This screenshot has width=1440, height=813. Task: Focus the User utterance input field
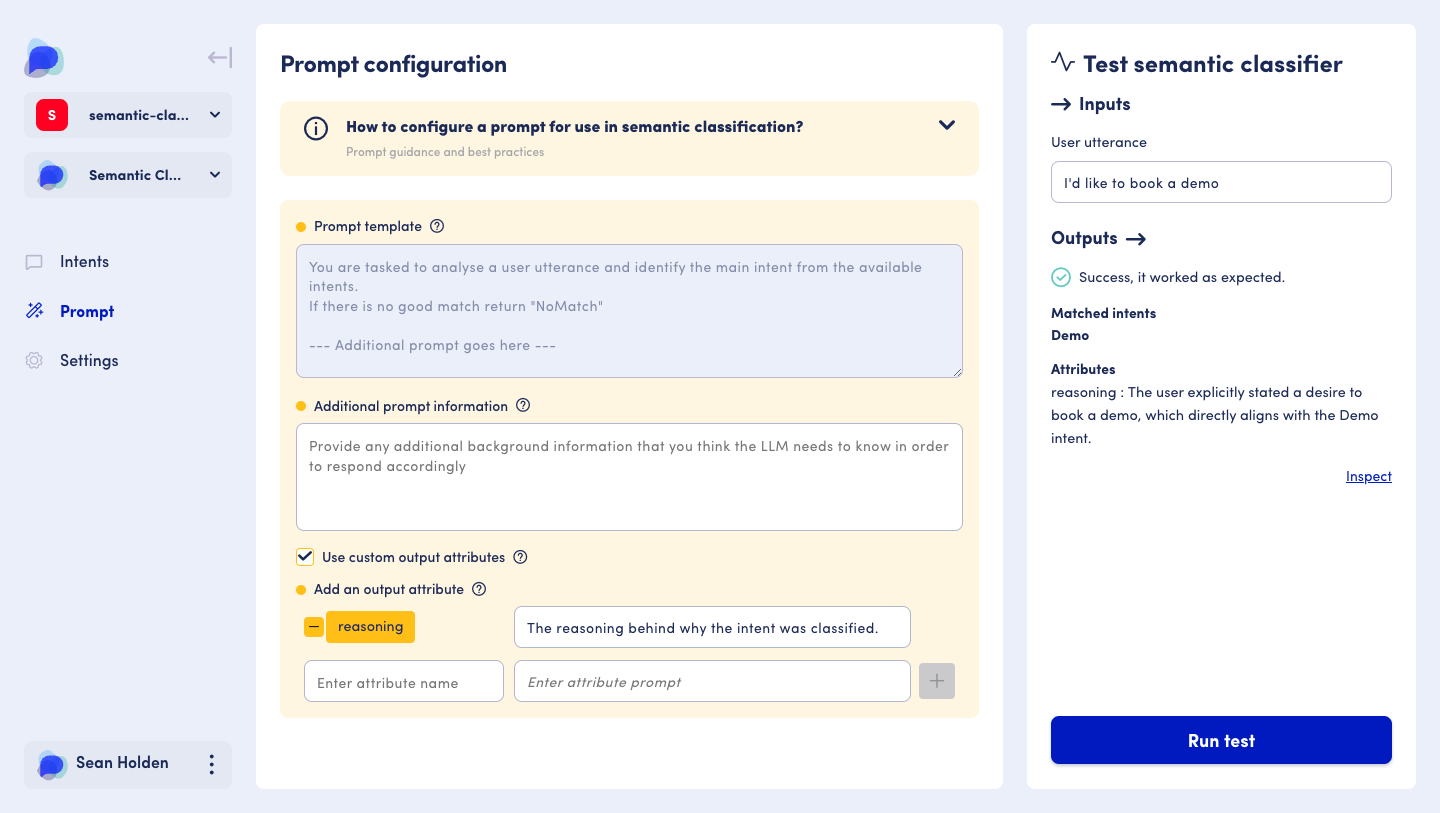click(x=1221, y=183)
